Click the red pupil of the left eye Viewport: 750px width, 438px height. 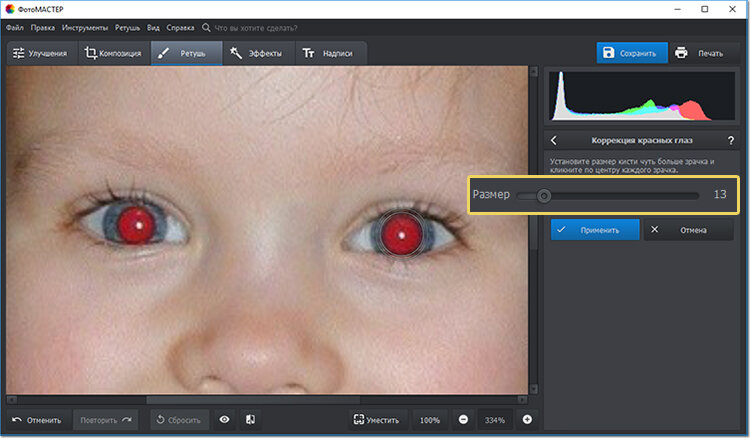tap(136, 225)
